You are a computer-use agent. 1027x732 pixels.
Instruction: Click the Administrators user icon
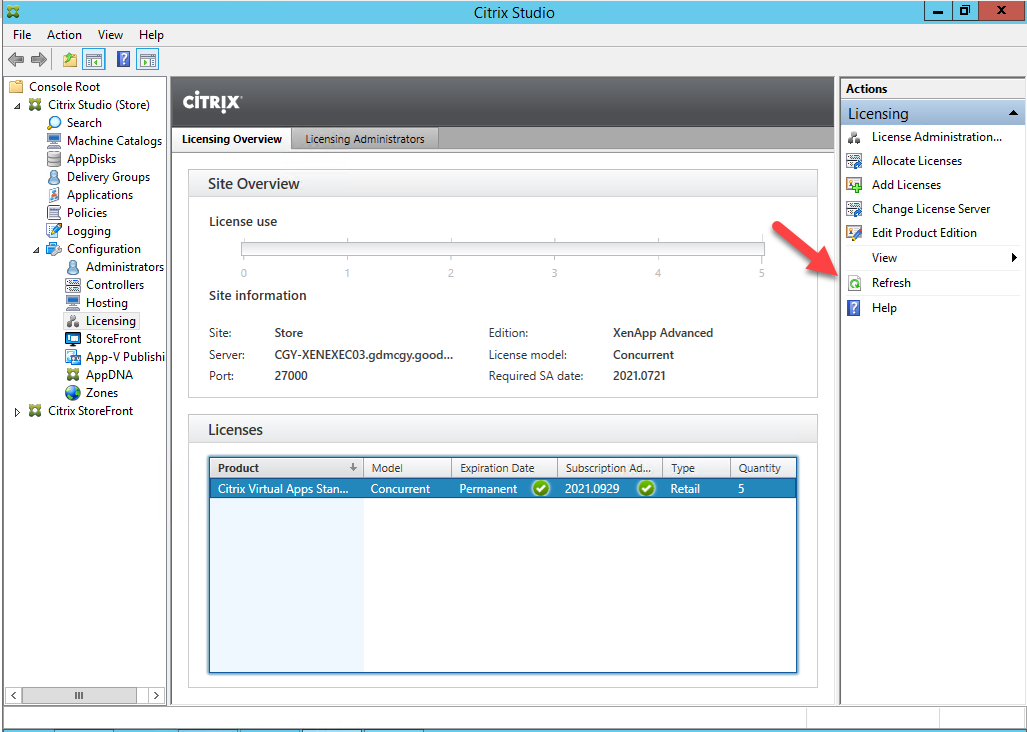[73, 267]
